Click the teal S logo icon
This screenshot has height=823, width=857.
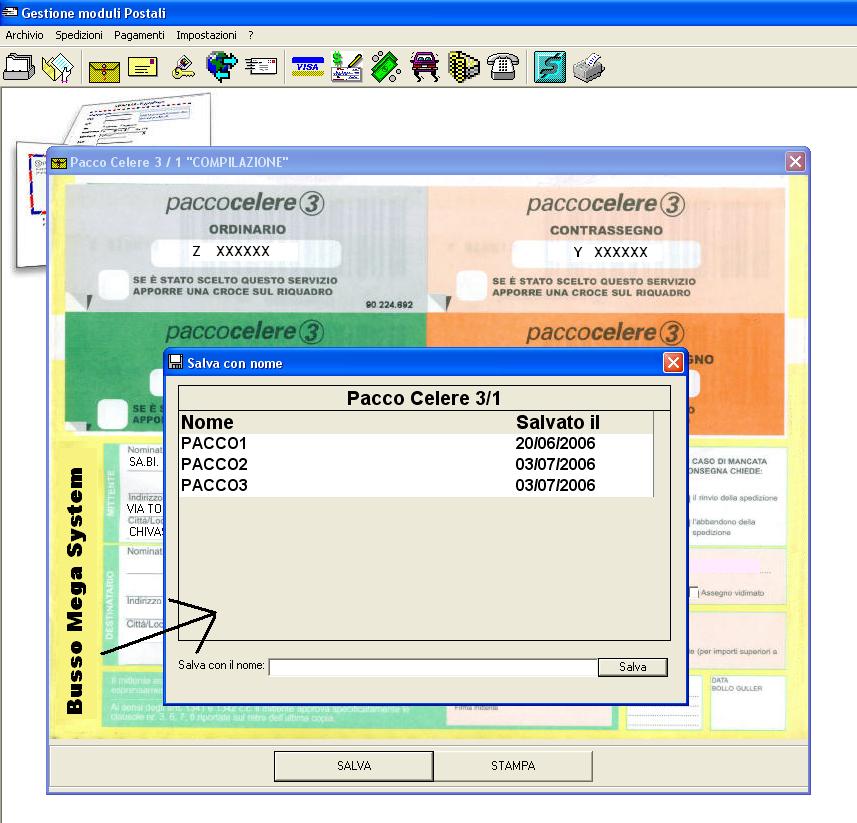pos(549,67)
